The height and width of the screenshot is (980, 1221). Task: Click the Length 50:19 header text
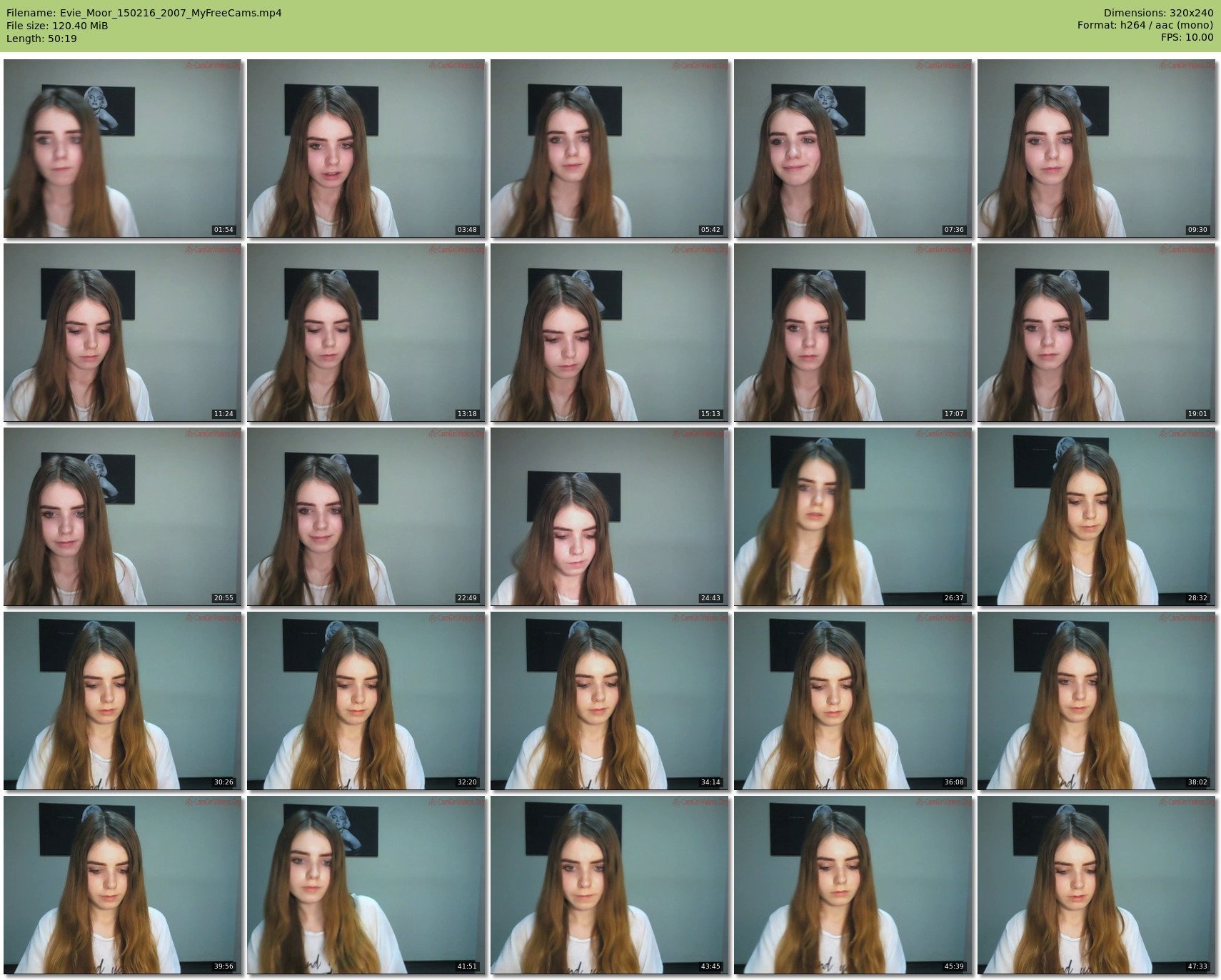[41, 39]
